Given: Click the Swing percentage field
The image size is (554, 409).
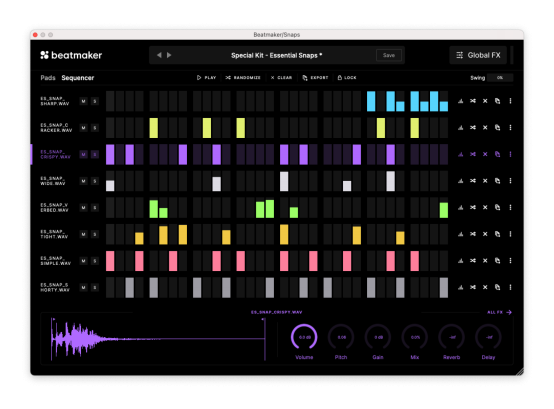Looking at the screenshot, I should [500, 78].
